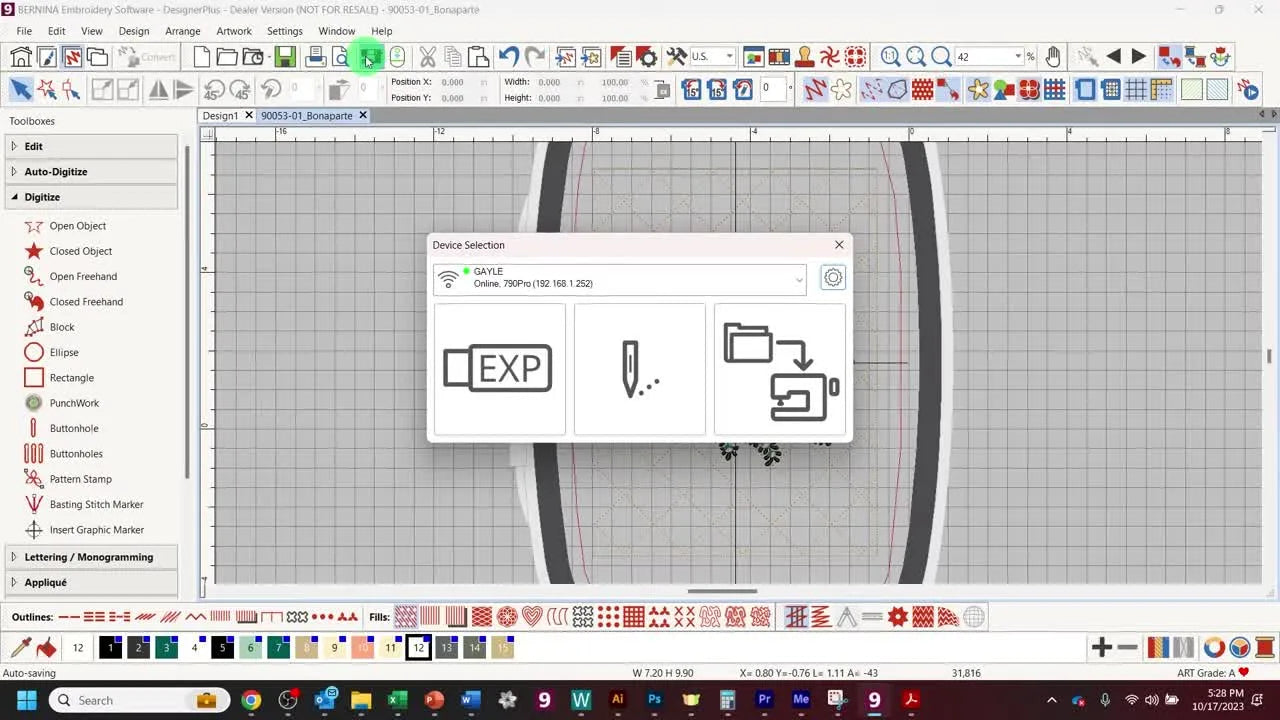Select the Rectangle tool
Viewport: 1280px width, 720px height.
coord(60,377)
